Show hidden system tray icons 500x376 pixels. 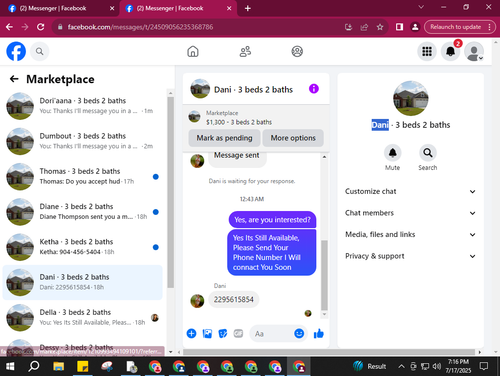[x=402, y=366]
